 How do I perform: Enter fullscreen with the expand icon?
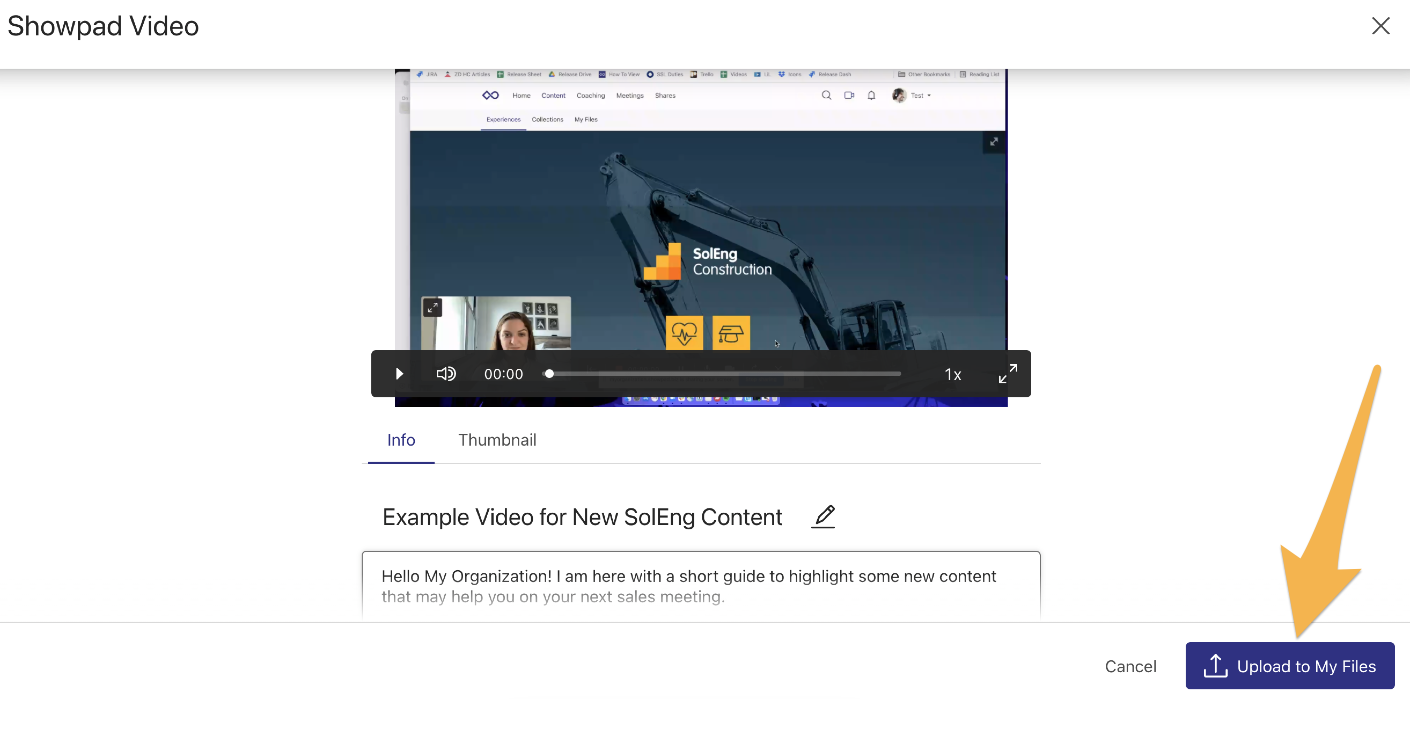point(1008,373)
